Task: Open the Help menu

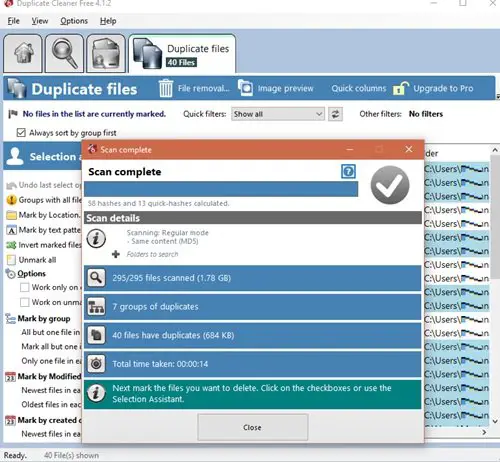Action: pos(108,21)
